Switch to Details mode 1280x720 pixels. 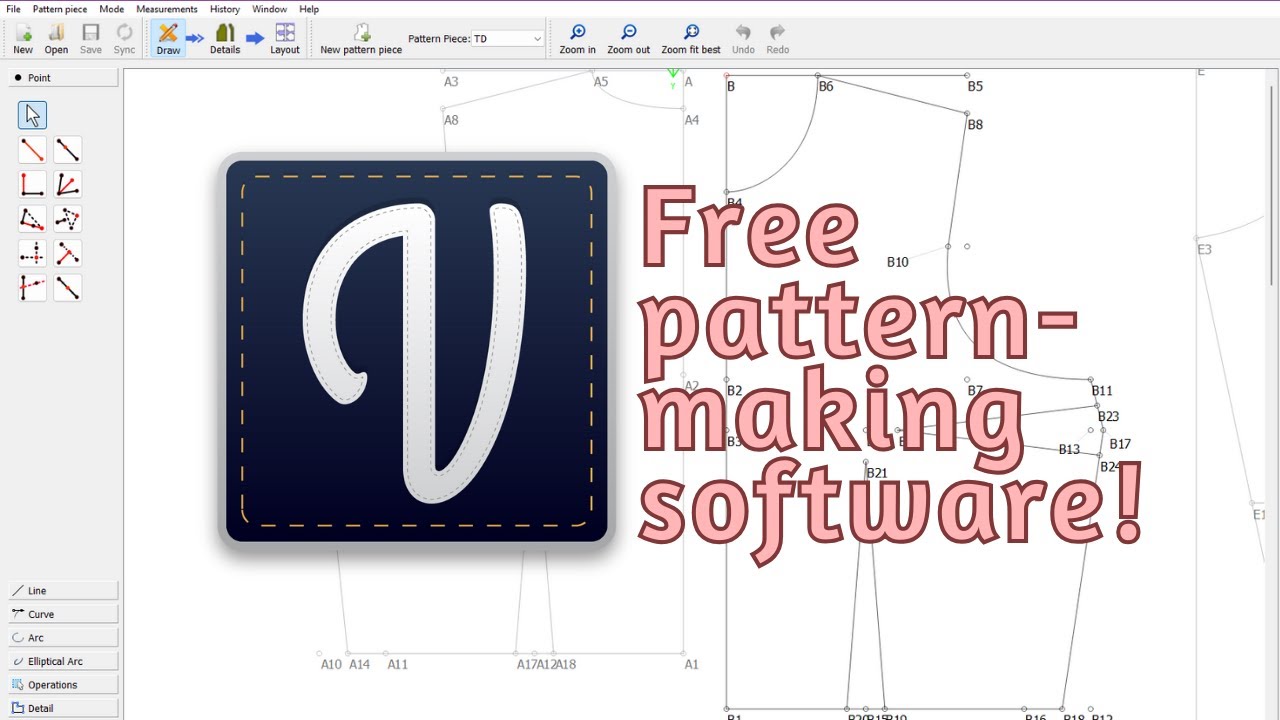coord(225,39)
